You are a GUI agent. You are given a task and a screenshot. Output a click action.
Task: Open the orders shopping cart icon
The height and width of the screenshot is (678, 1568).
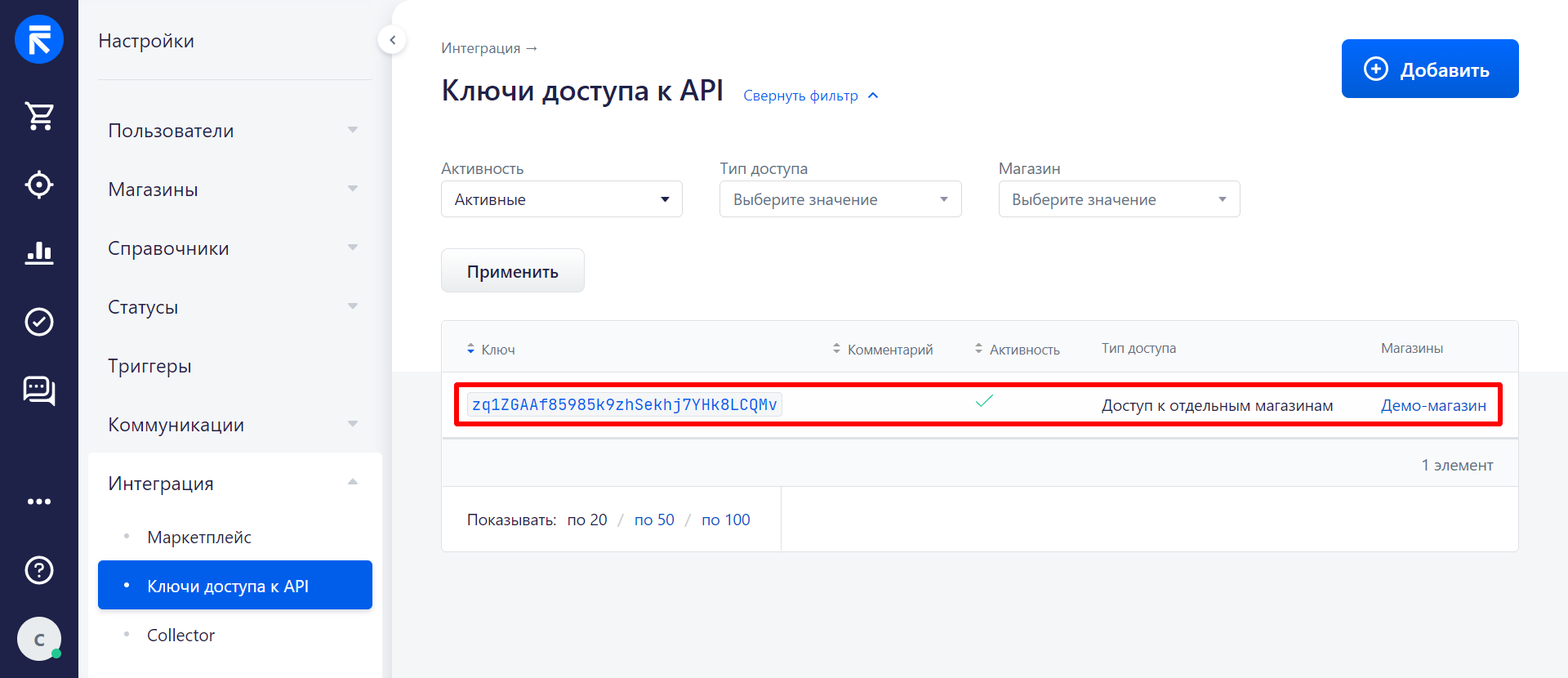(x=39, y=117)
